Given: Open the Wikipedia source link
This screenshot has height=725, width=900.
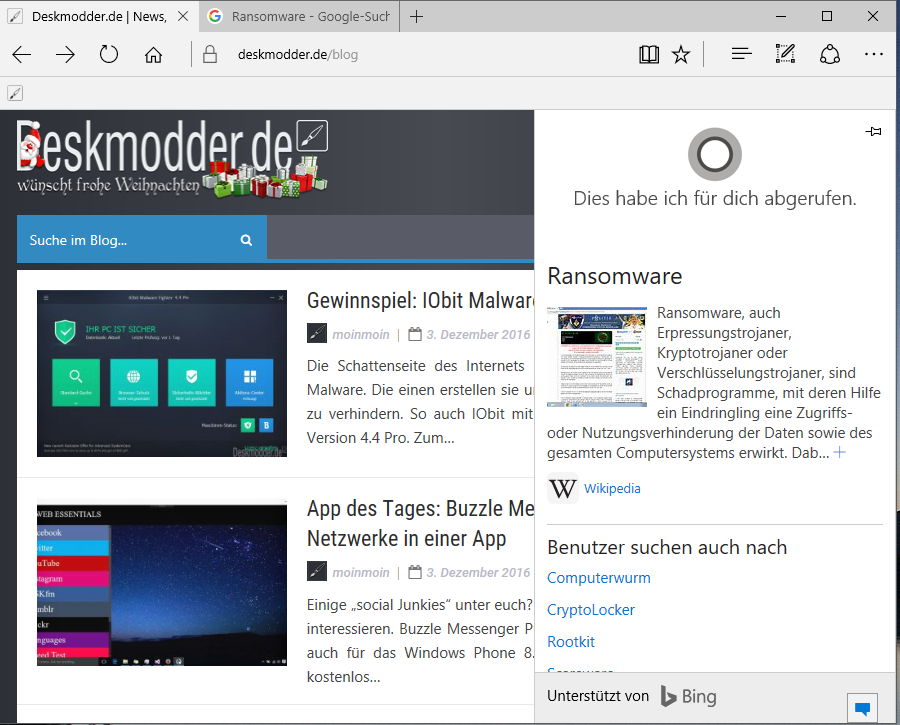Looking at the screenshot, I should (x=612, y=488).
